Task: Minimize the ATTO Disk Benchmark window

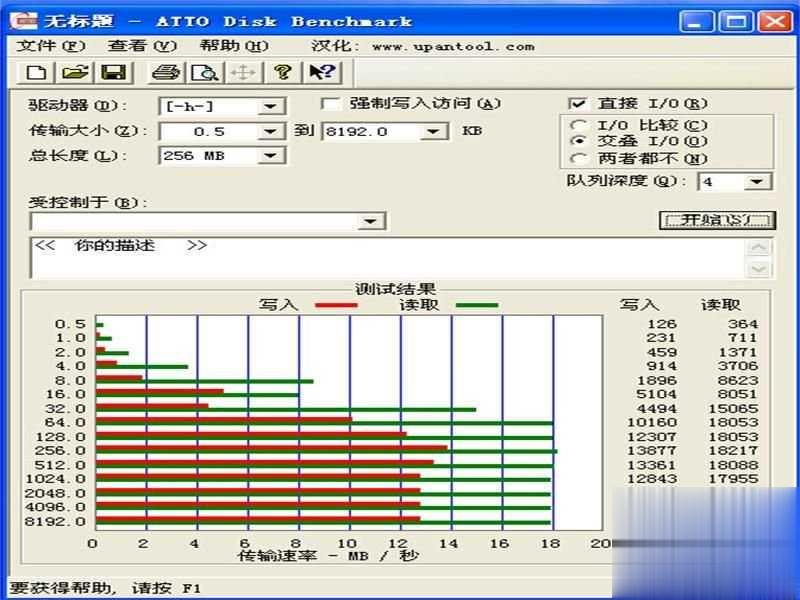Action: click(x=696, y=21)
